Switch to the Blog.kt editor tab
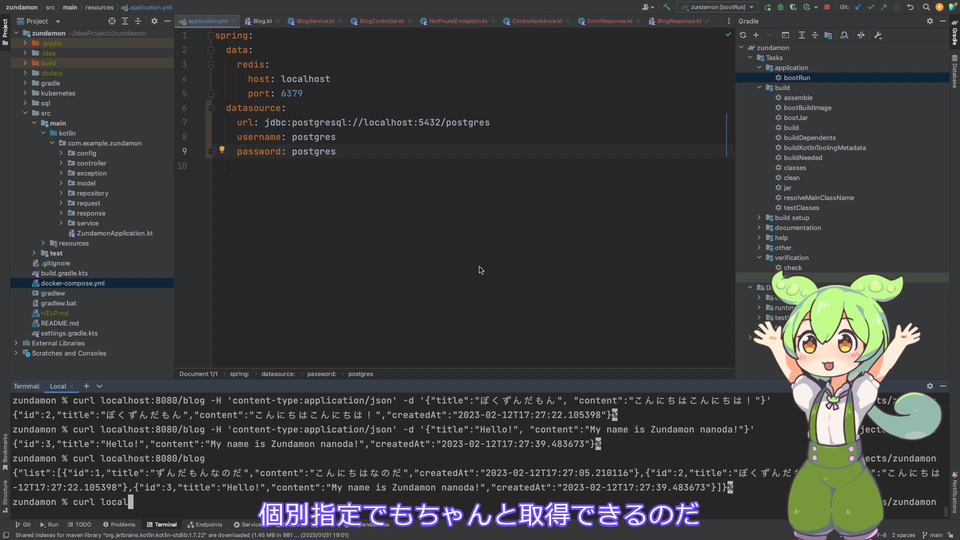 tap(261, 21)
